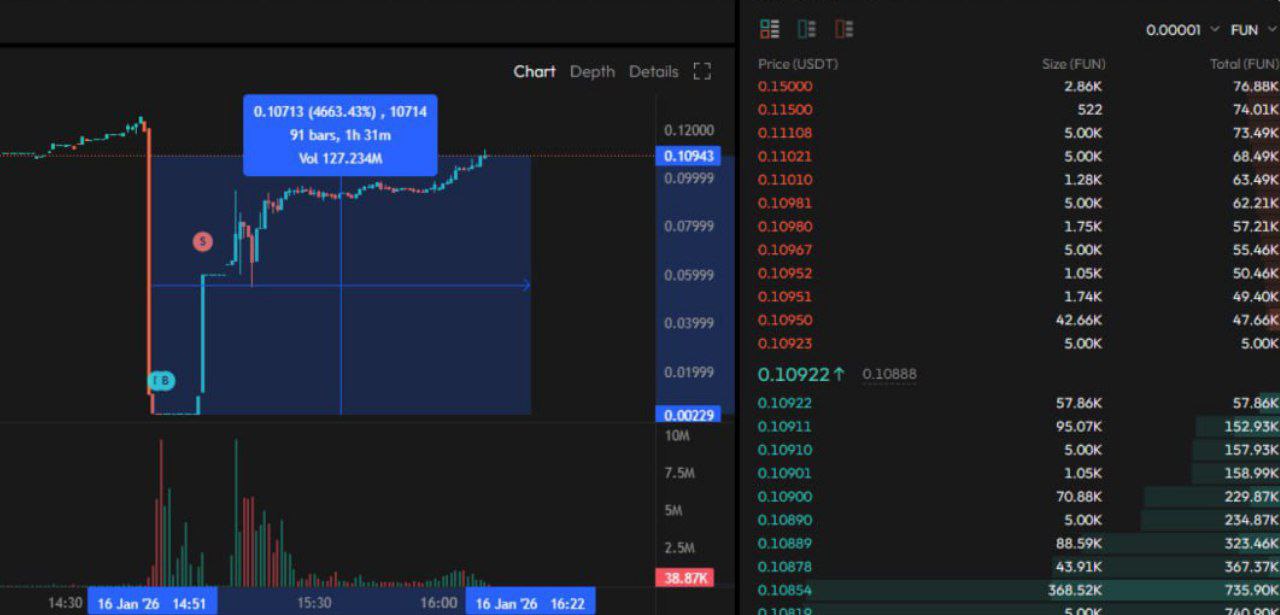Click the 0.10888 mark price

[889, 374]
